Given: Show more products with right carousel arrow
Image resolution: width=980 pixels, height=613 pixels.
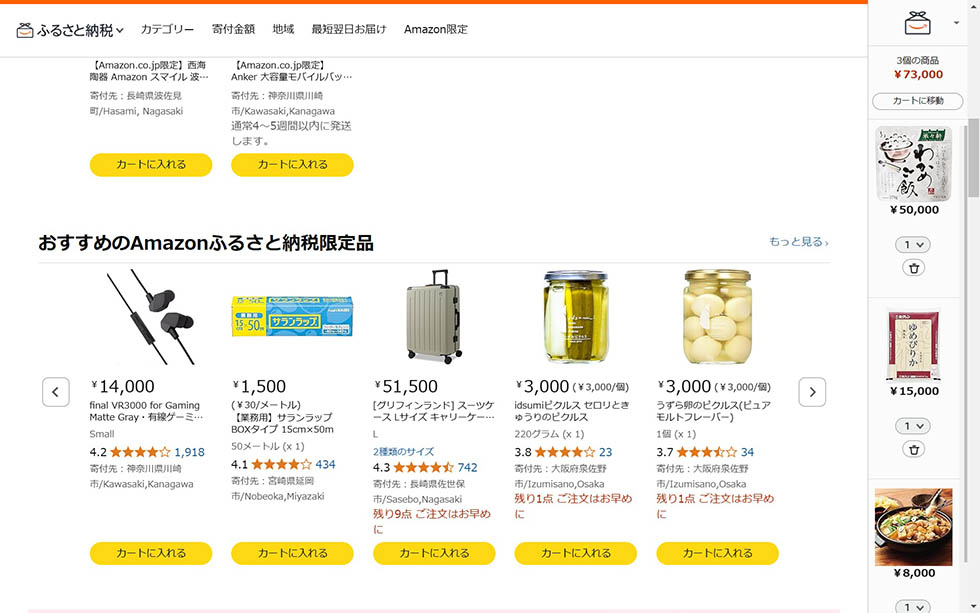Looking at the screenshot, I should pyautogui.click(x=812, y=391).
